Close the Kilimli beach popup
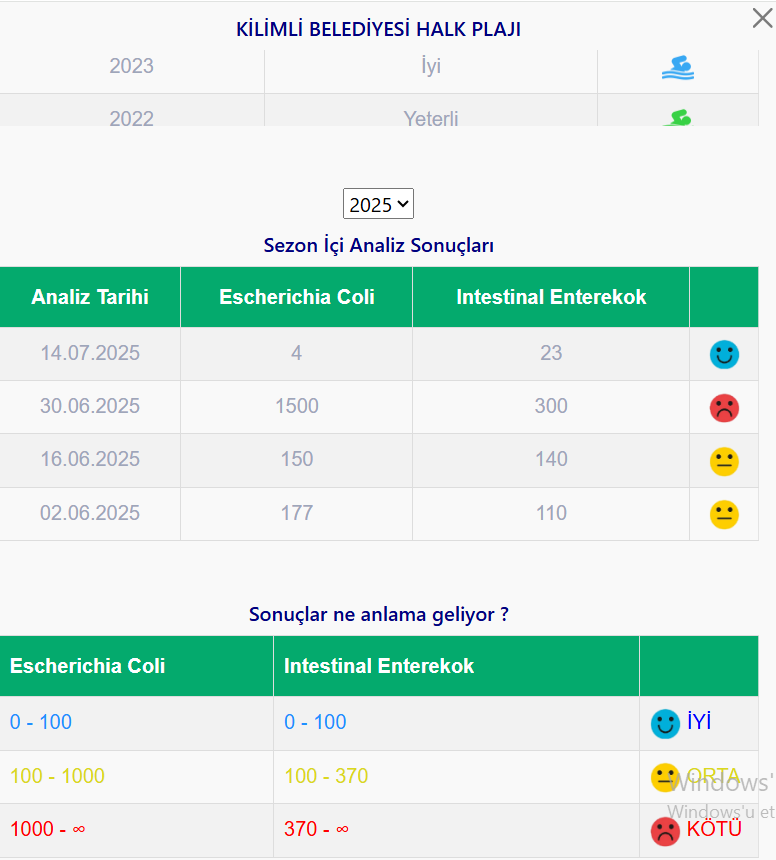The height and width of the screenshot is (860, 776). pyautogui.click(x=762, y=18)
